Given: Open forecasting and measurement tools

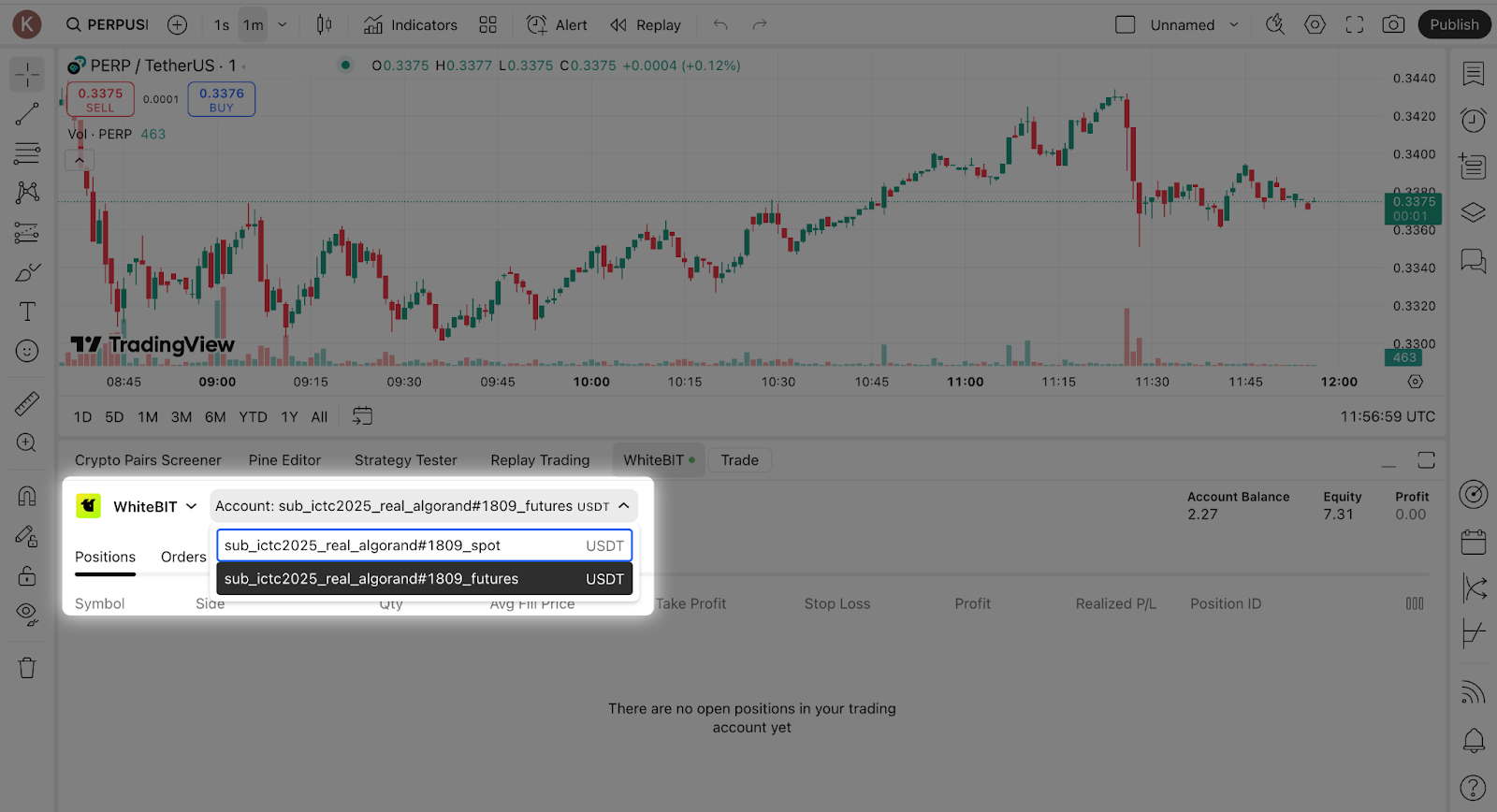Looking at the screenshot, I should [27, 232].
